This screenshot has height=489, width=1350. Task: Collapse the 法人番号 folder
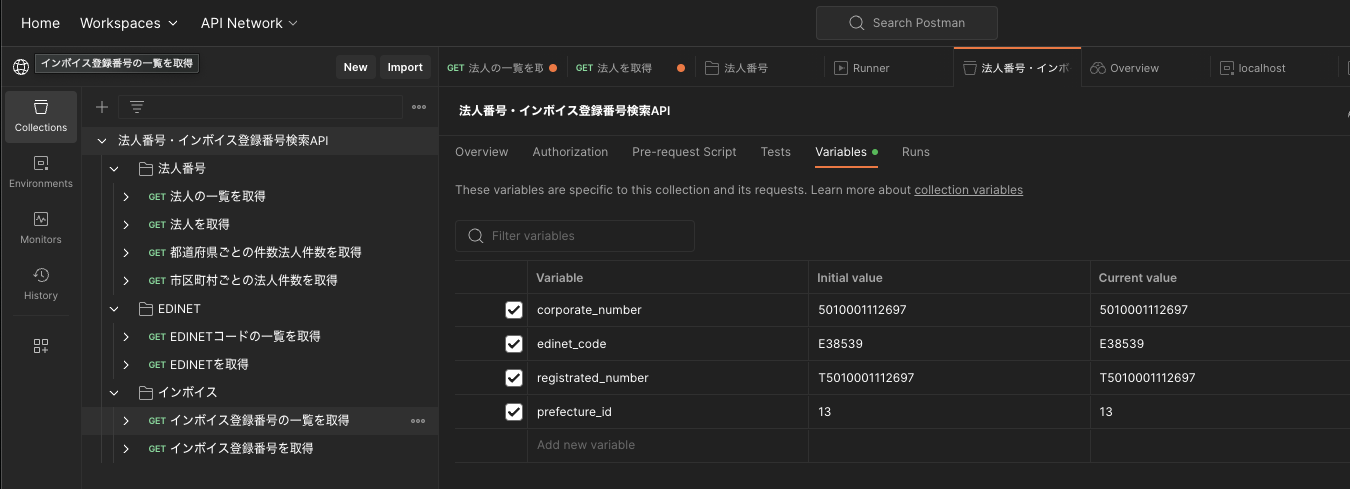pyautogui.click(x=115, y=168)
